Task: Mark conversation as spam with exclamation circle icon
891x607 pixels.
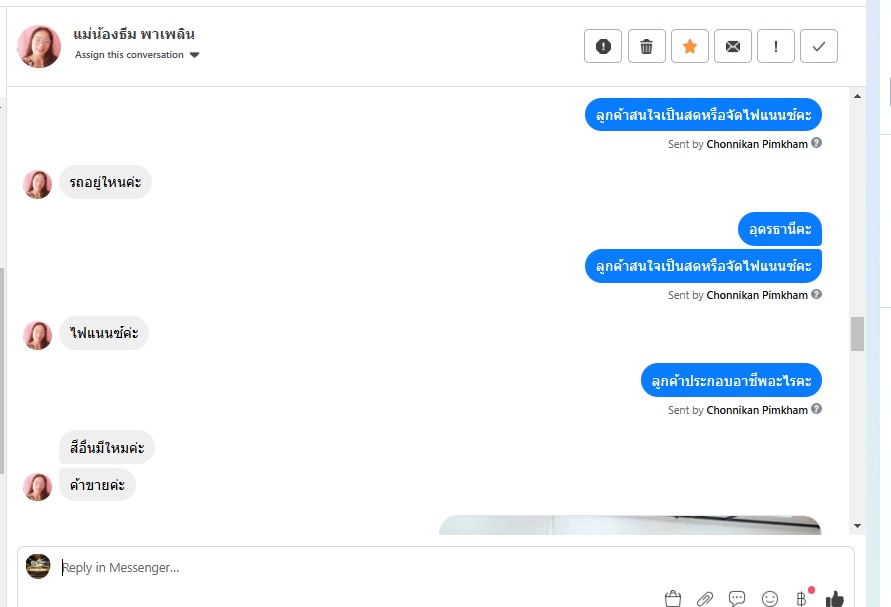Action: 603,46
